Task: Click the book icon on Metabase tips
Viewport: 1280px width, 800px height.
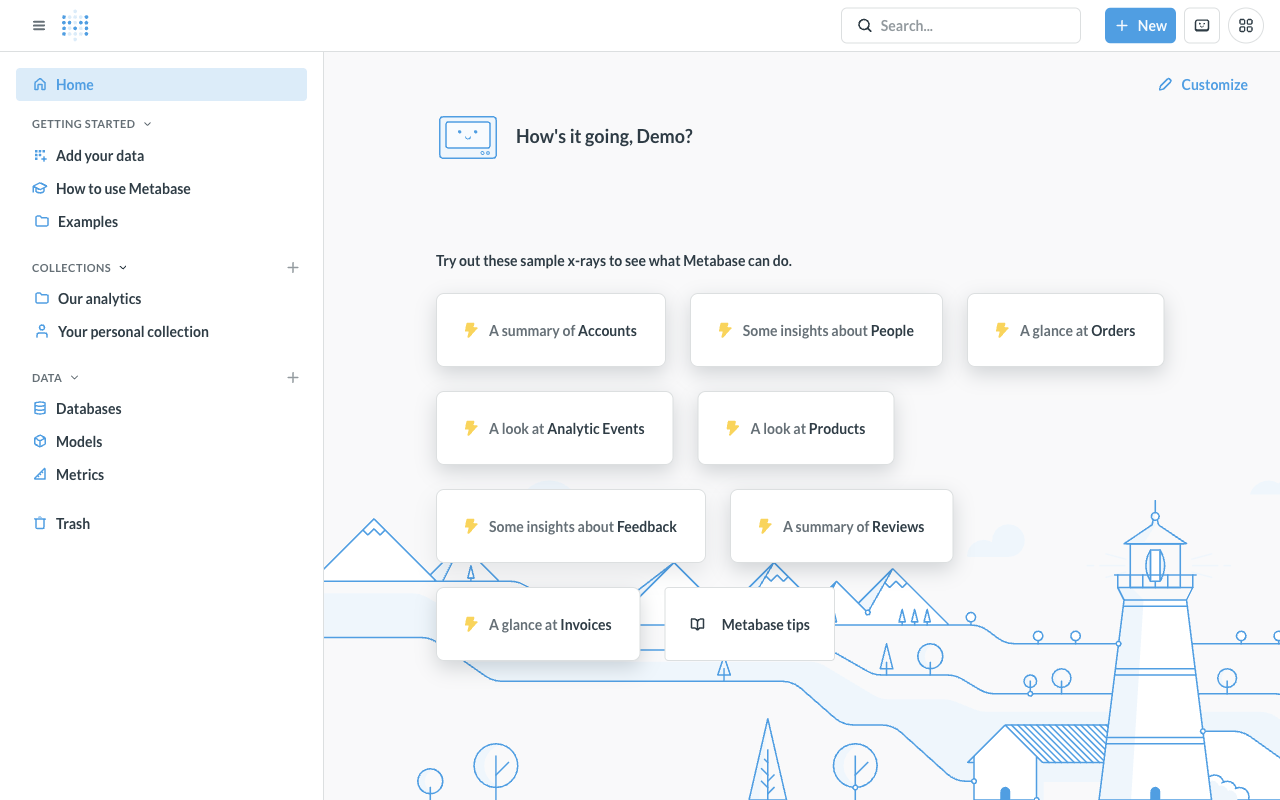Action: [698, 625]
